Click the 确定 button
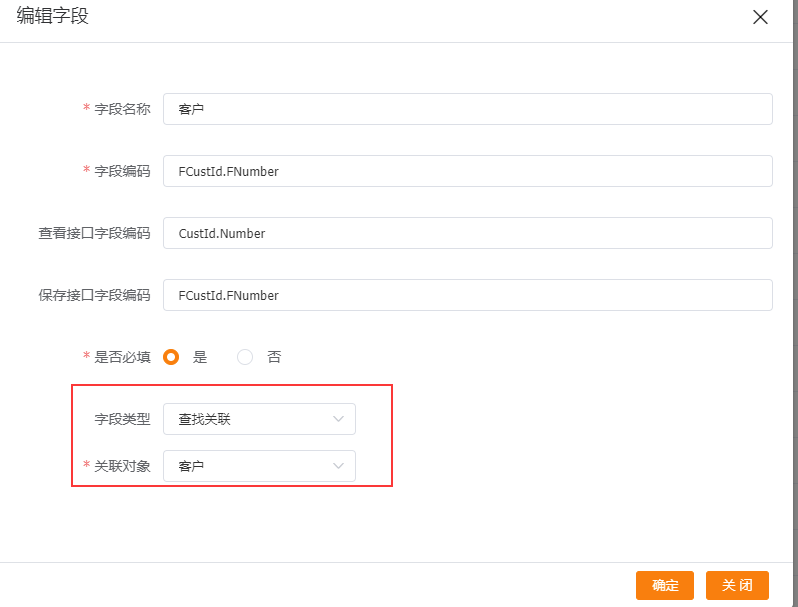Viewport: 798px width, 607px height. pos(665,586)
